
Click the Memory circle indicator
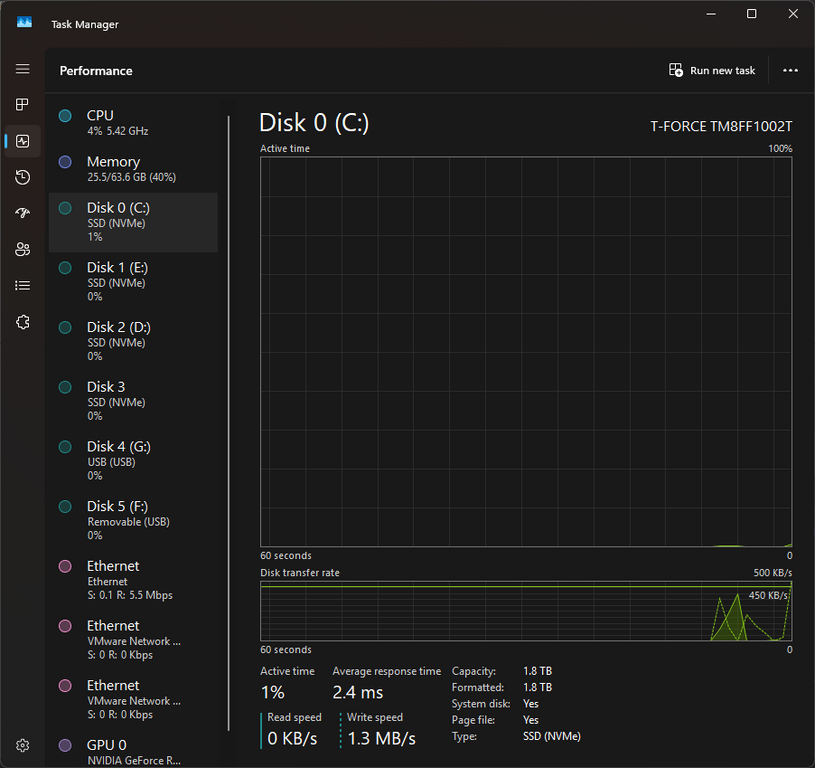(65, 162)
